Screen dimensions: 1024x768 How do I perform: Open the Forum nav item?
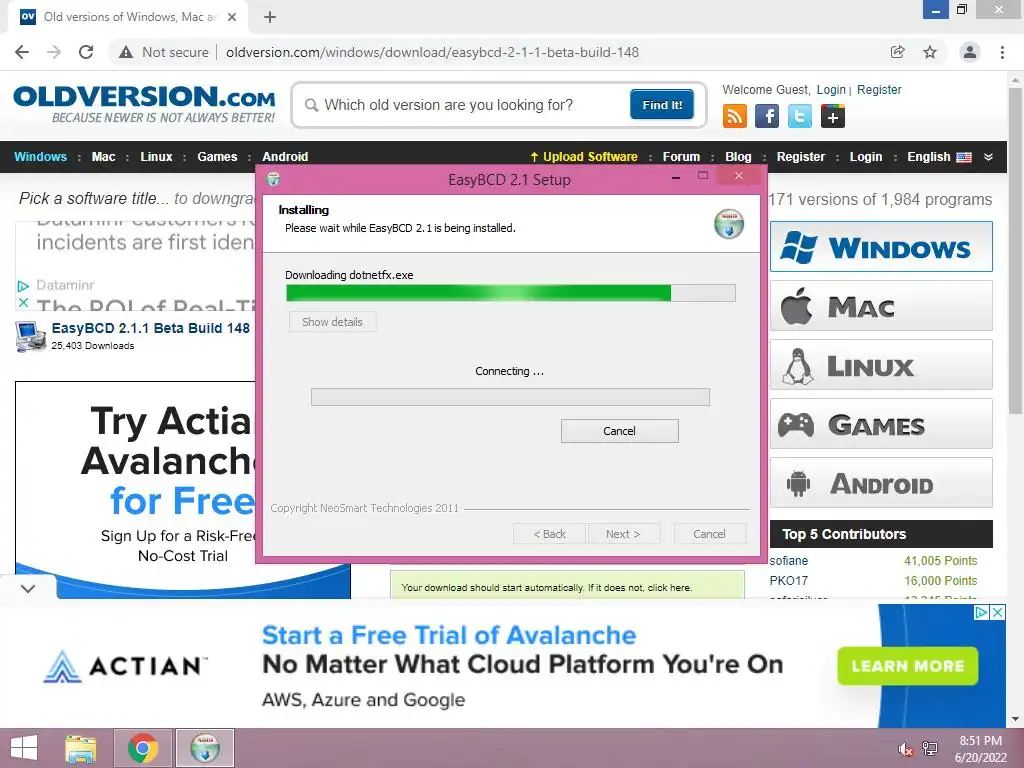pyautogui.click(x=681, y=157)
